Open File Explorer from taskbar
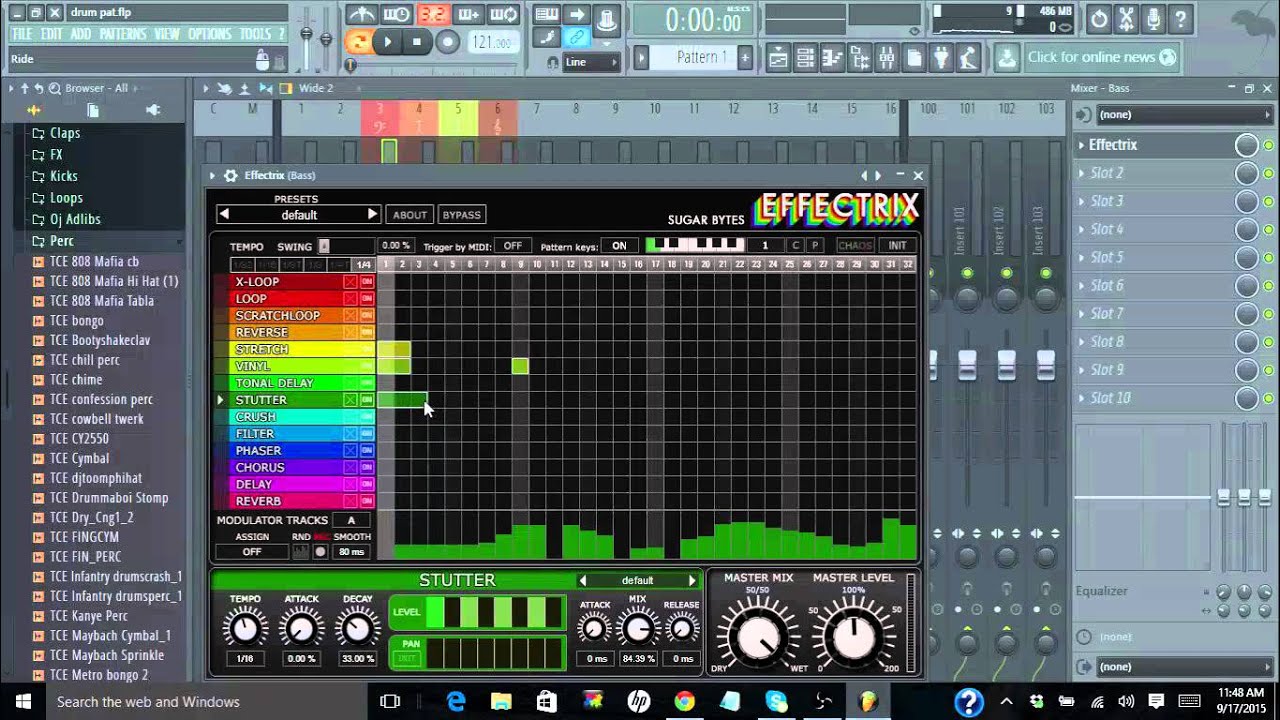This screenshot has width=1280, height=720. tap(501, 701)
